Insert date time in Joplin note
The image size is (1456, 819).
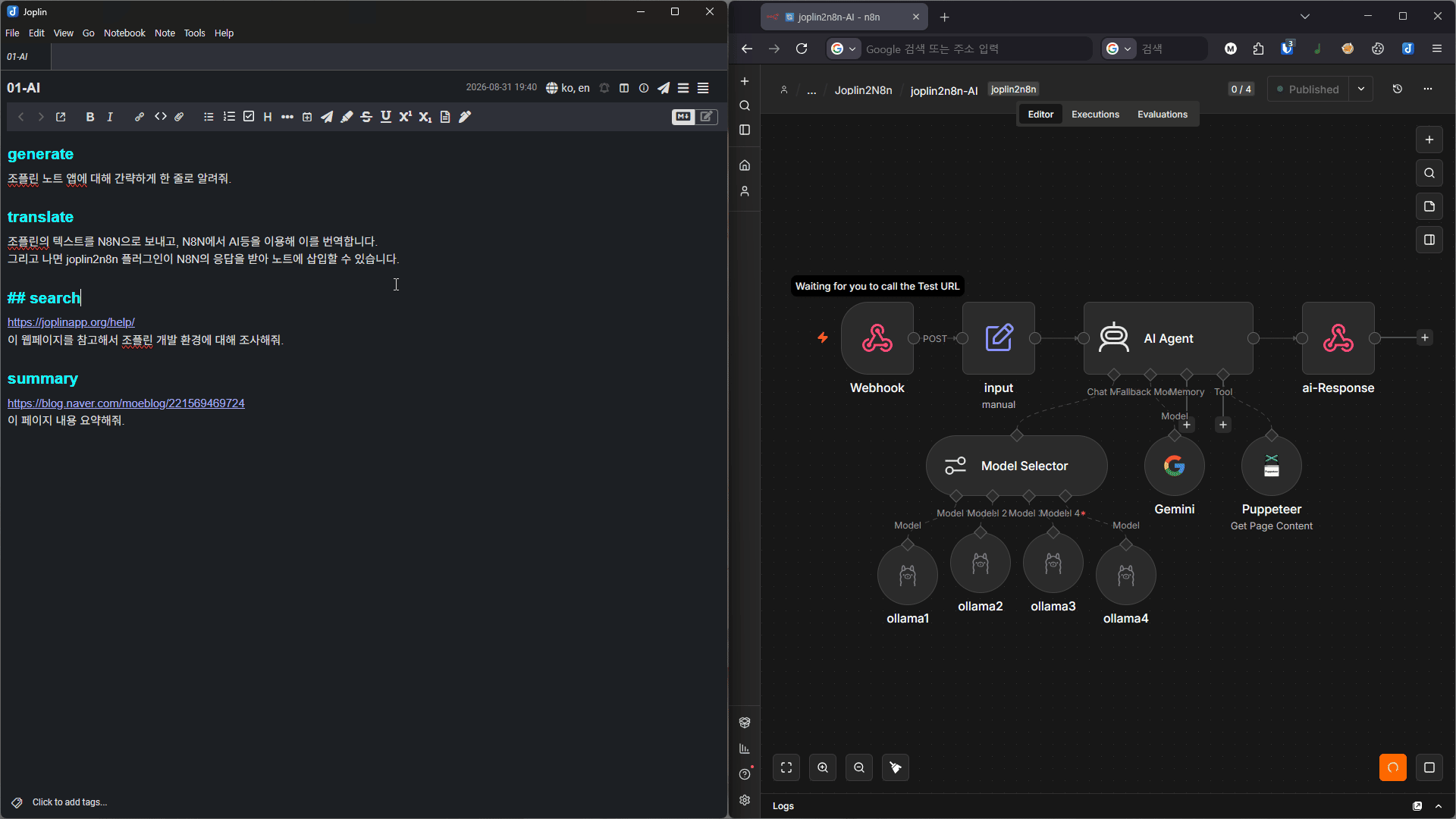(x=307, y=117)
